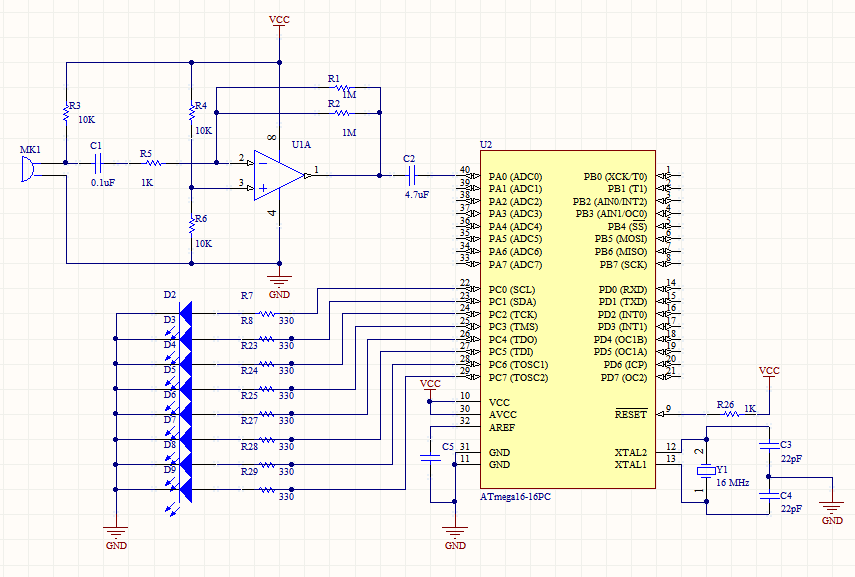
Task: Click the XTAL2 pin label
Action: coord(630,452)
